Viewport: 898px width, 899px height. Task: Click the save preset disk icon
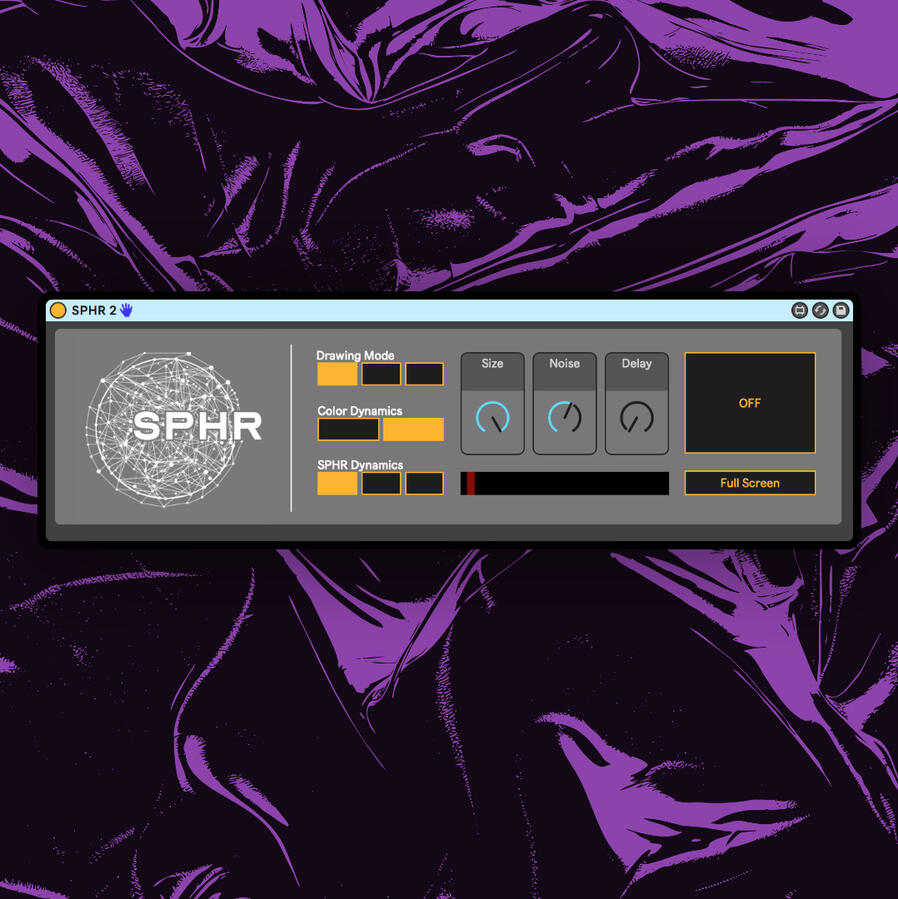pos(841,310)
